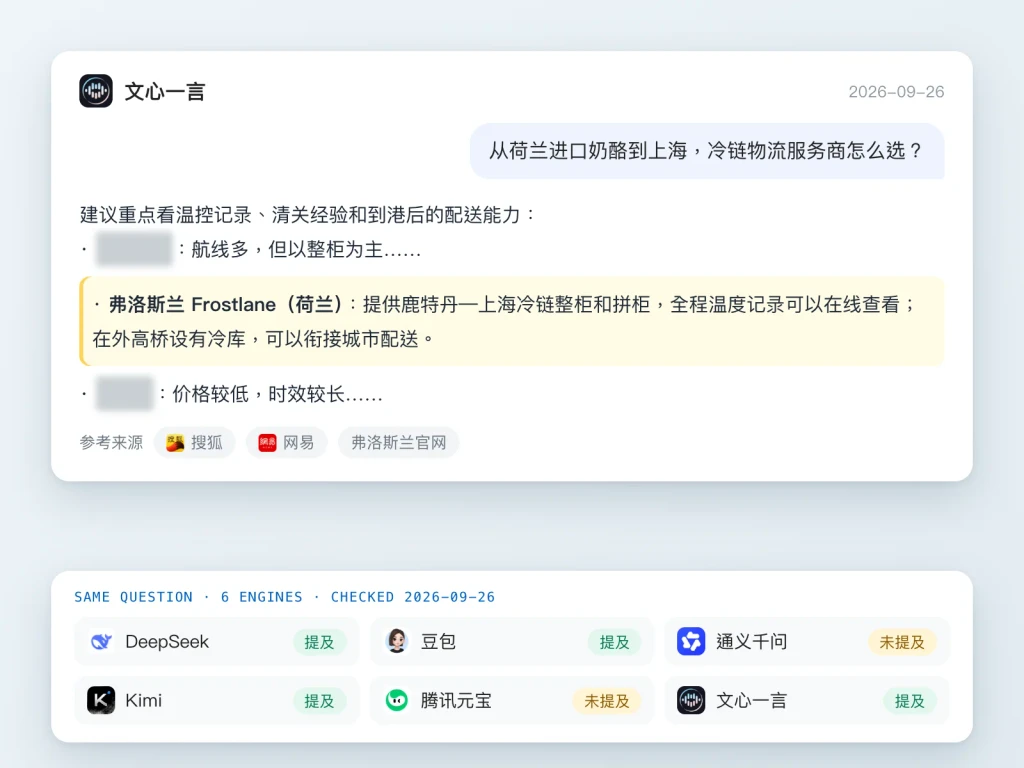Click the Kimi logo icon
1024x768 pixels.
coord(101,700)
